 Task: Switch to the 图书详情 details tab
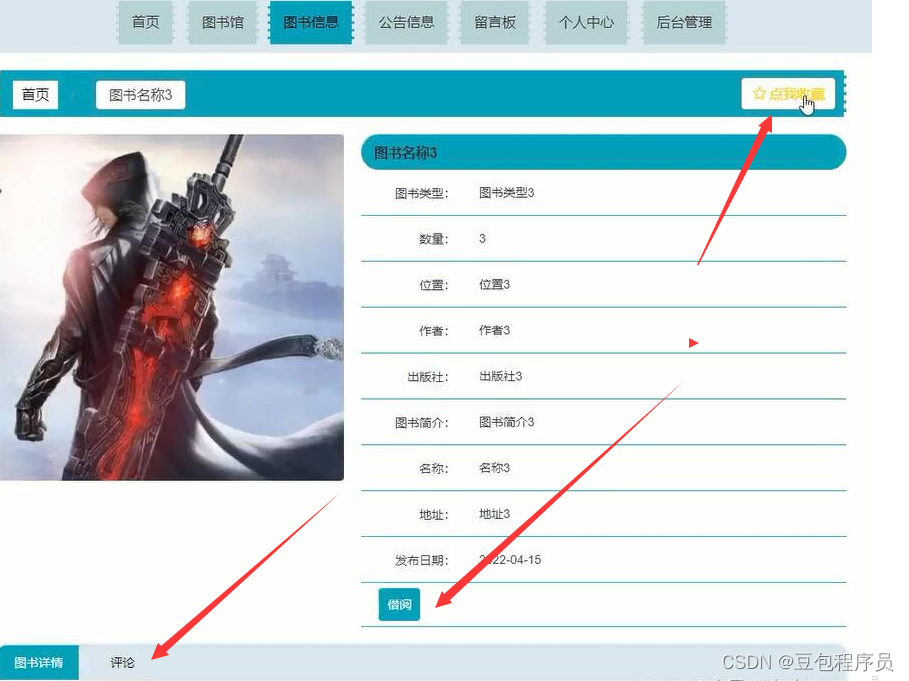(40, 662)
